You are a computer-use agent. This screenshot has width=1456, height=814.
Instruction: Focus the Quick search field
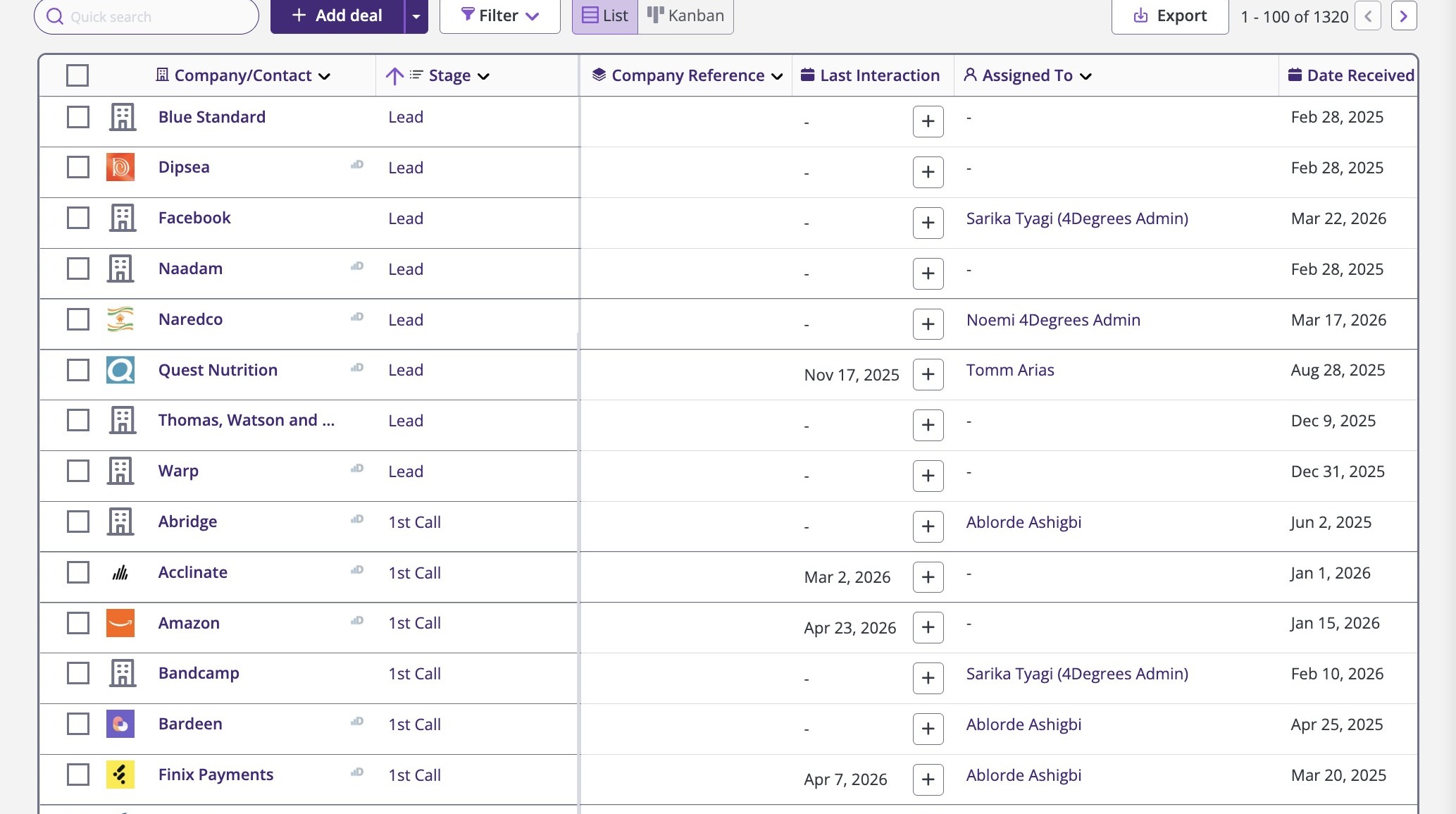coord(155,17)
